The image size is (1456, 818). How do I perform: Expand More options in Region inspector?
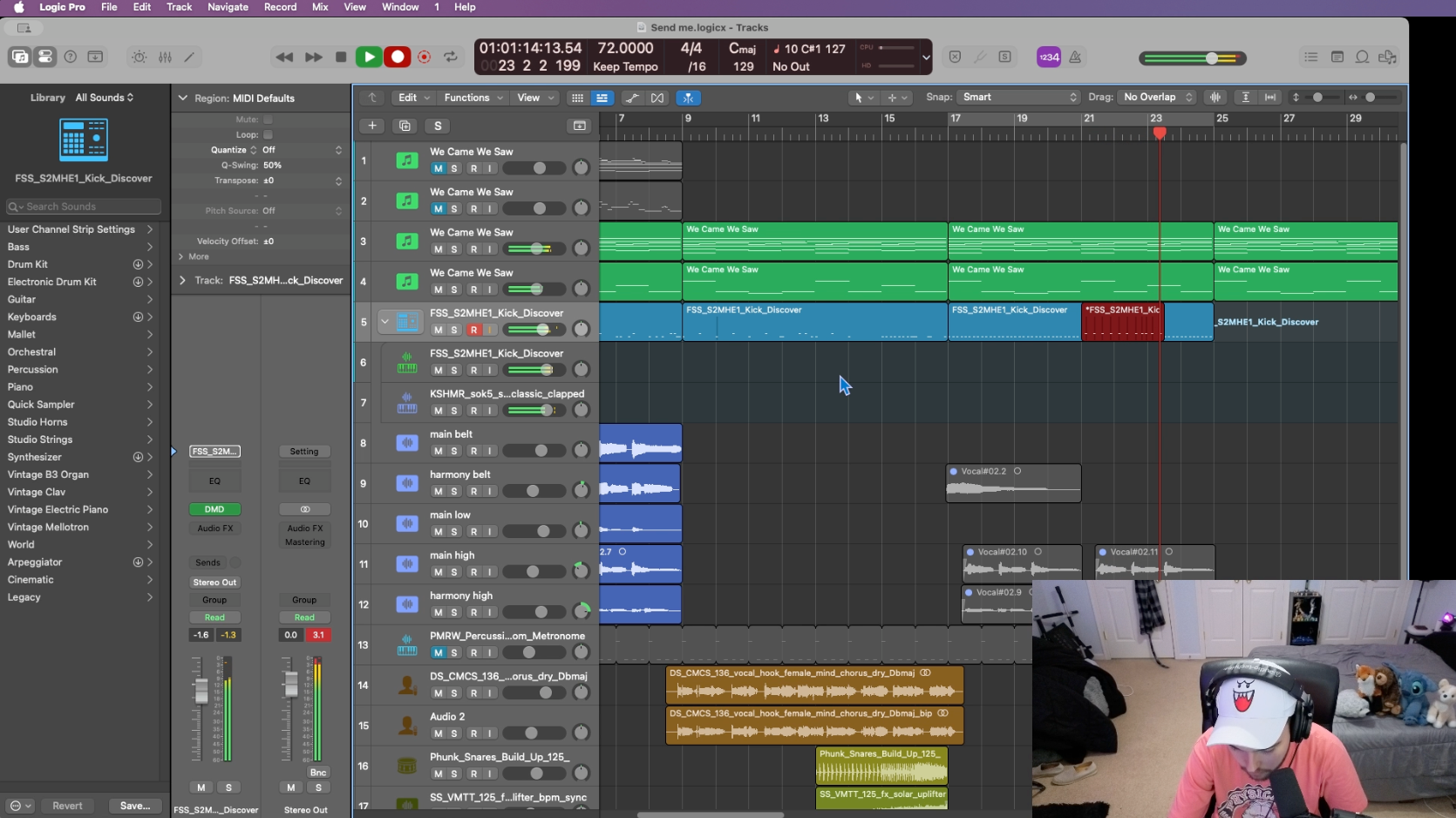pos(194,256)
